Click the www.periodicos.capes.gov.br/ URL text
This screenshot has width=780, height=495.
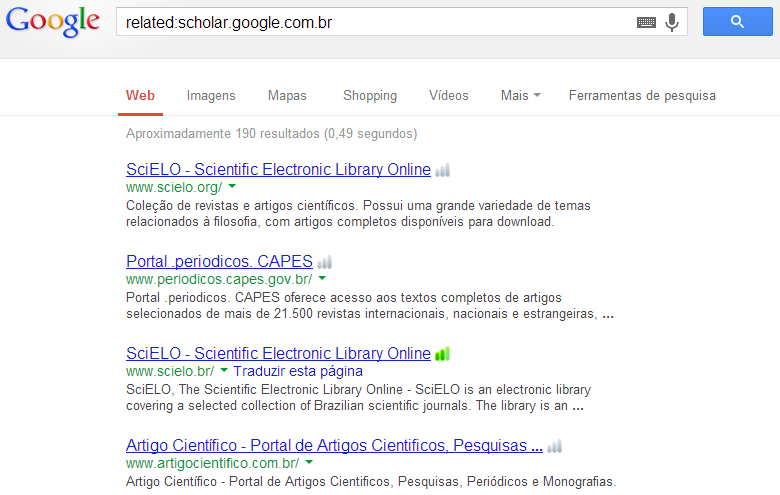pos(219,280)
